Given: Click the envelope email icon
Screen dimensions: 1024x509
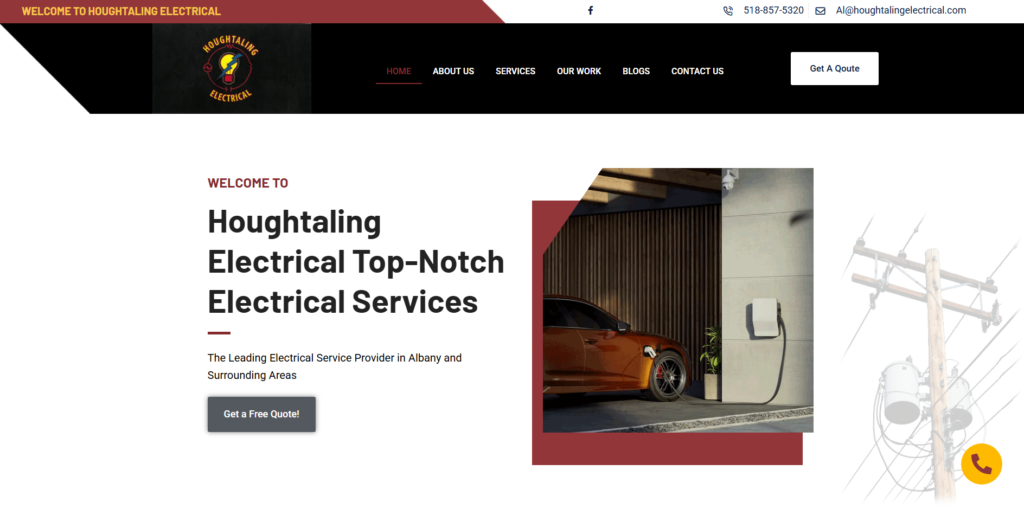Looking at the screenshot, I should pyautogui.click(x=820, y=10).
